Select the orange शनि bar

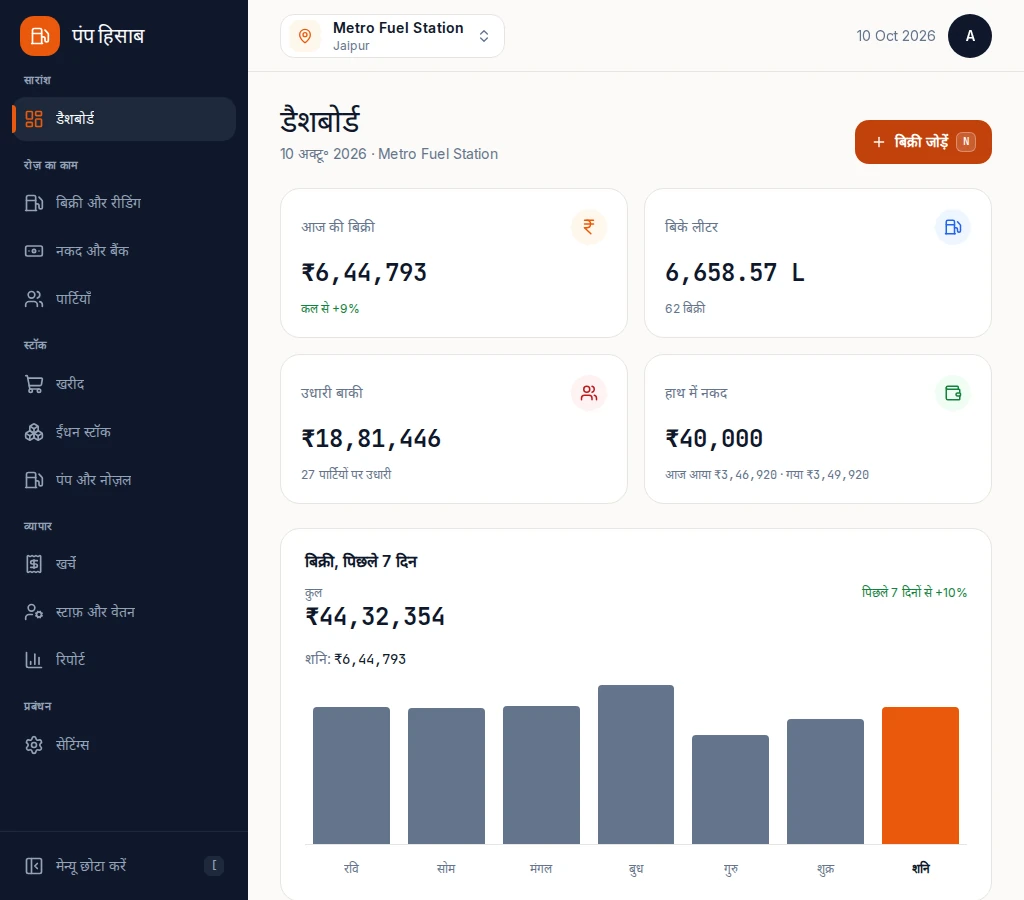[x=921, y=775]
